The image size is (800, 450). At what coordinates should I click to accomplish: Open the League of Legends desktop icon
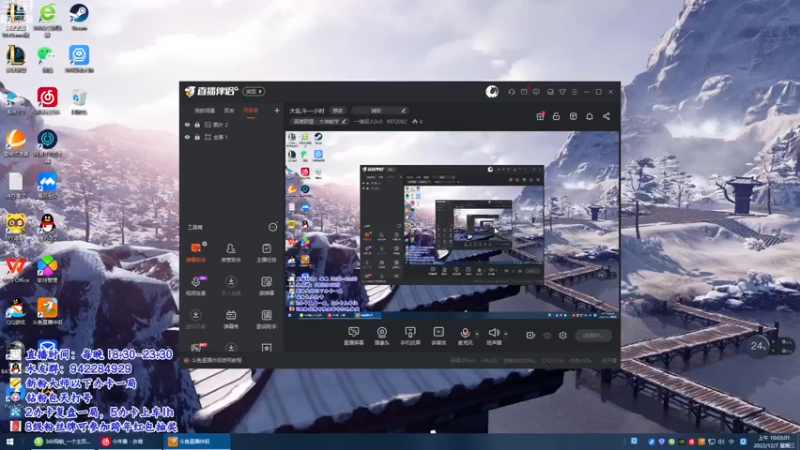pos(16,59)
